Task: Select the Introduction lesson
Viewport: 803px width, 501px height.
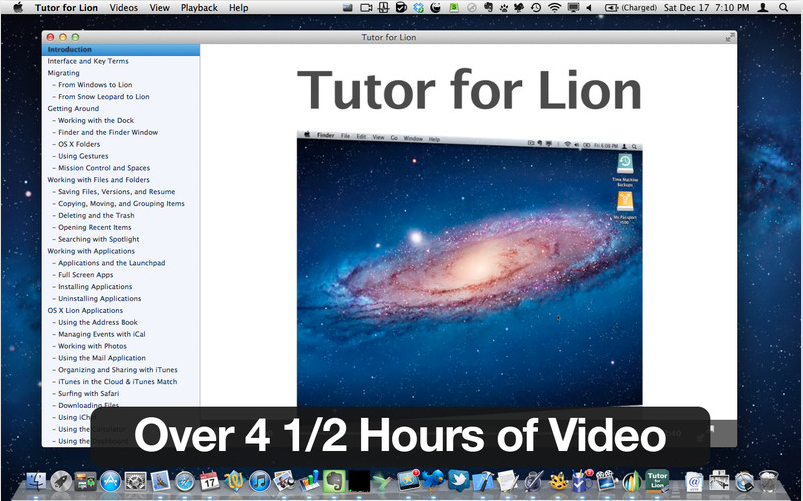Action: pyautogui.click(x=121, y=49)
